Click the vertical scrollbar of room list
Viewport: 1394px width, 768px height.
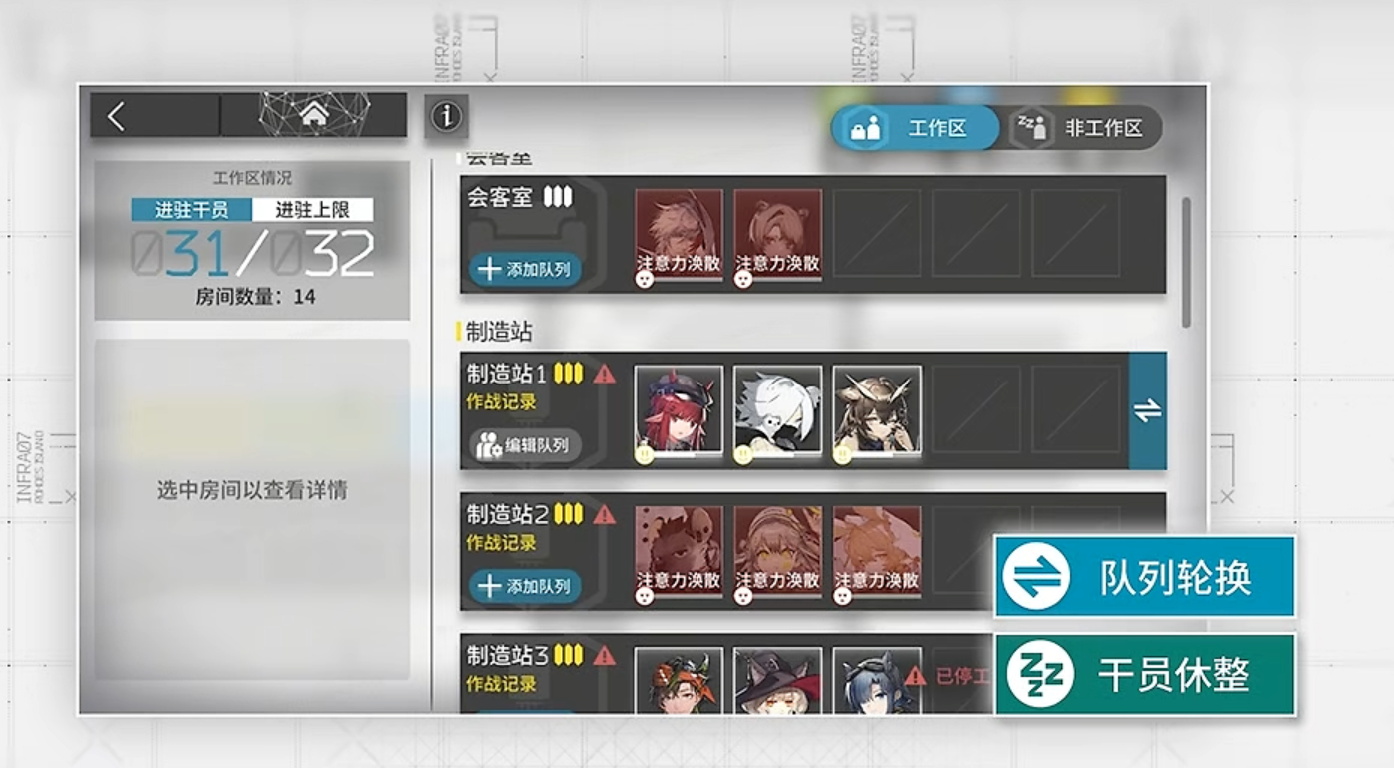tap(1187, 262)
